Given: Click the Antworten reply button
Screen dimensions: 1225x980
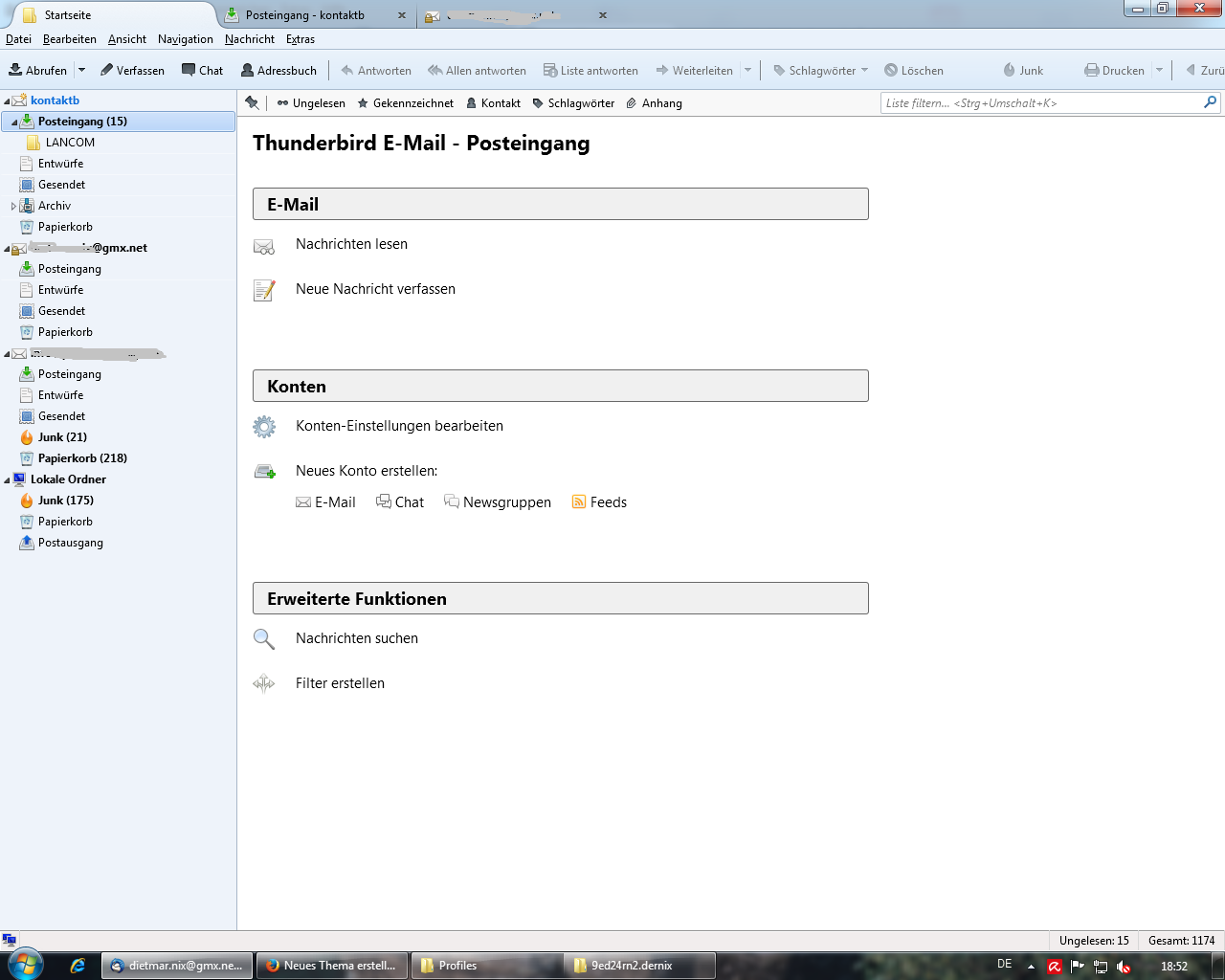Looking at the screenshot, I should 376,70.
